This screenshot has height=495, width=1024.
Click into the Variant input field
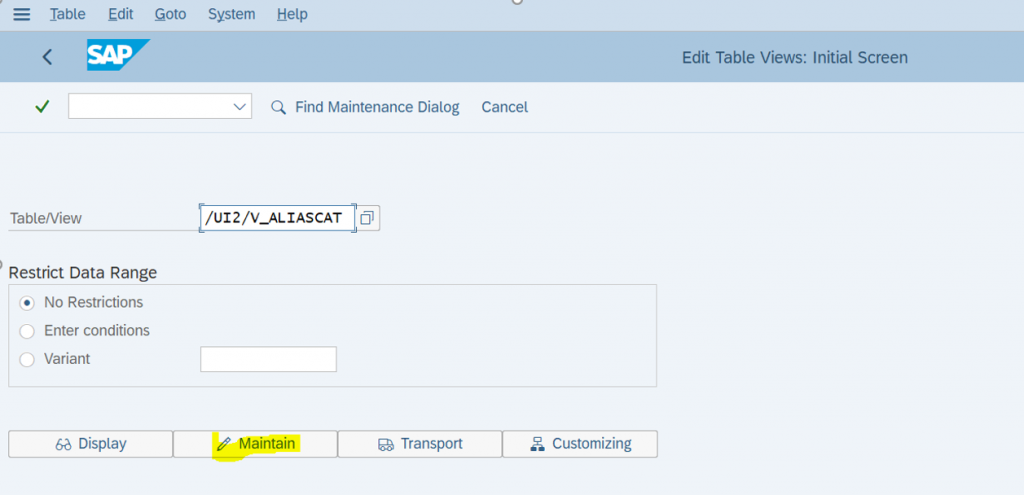coord(268,359)
